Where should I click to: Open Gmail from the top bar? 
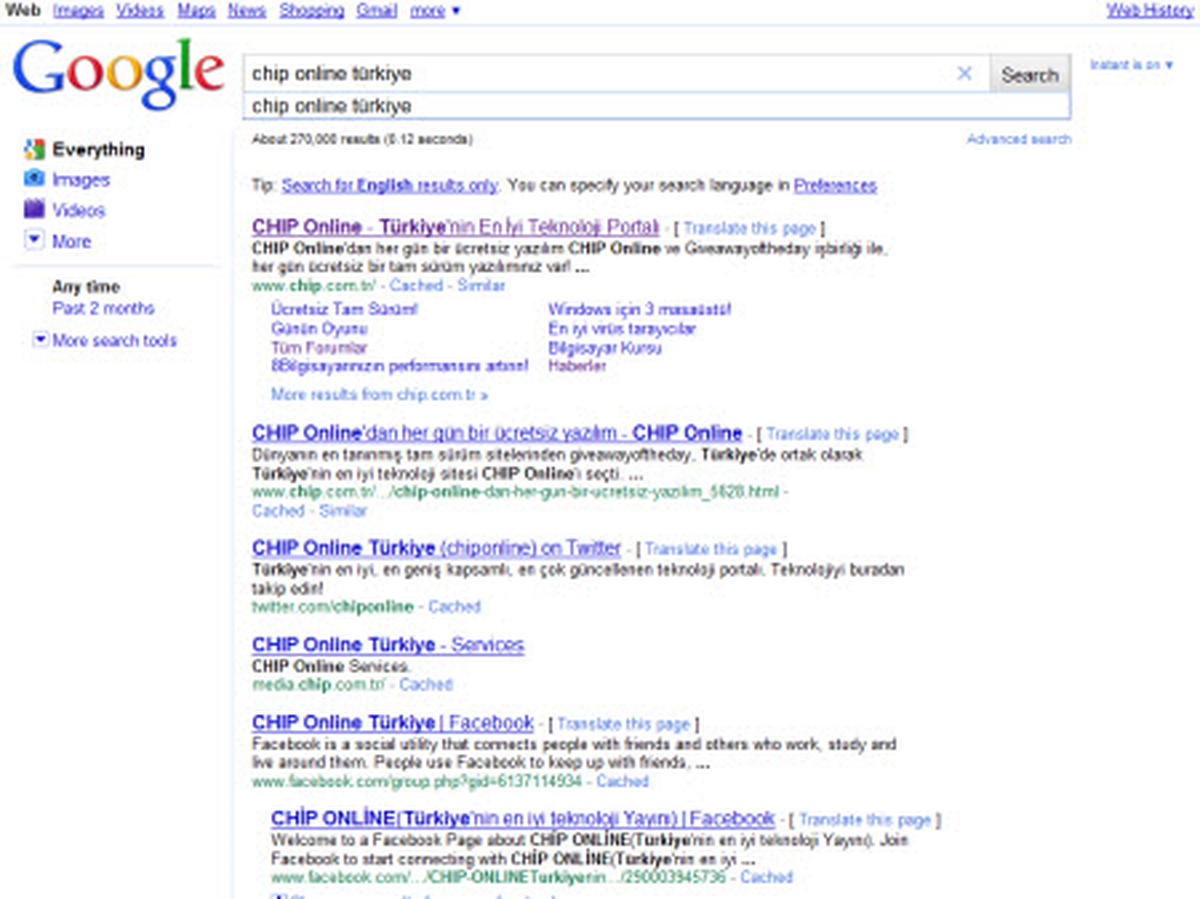375,10
